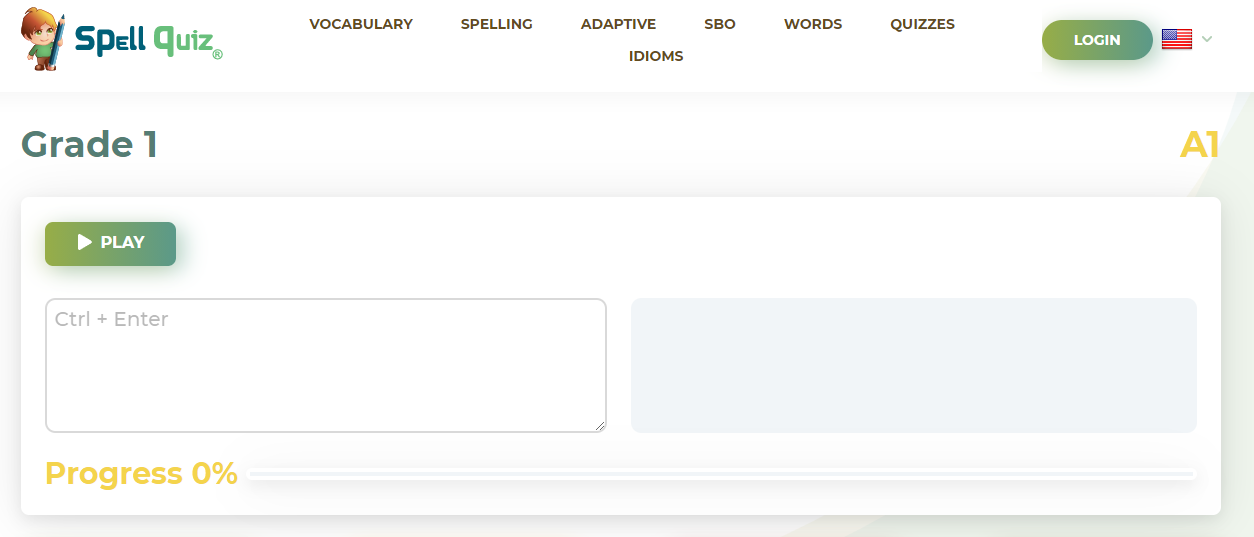This screenshot has width=1254, height=537.
Task: Open the Spelling menu
Action: [497, 24]
